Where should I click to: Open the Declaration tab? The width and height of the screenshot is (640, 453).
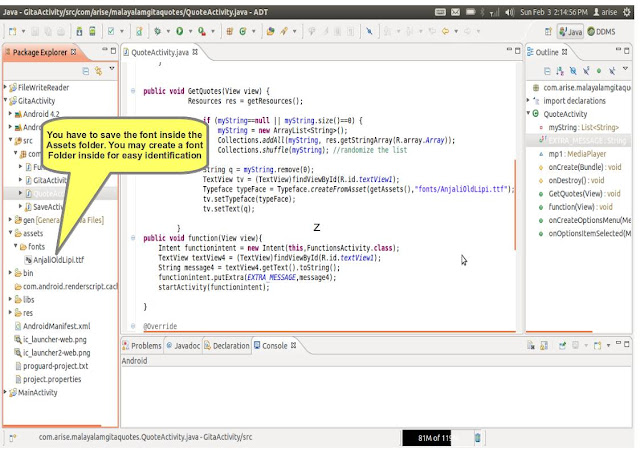[x=230, y=346]
